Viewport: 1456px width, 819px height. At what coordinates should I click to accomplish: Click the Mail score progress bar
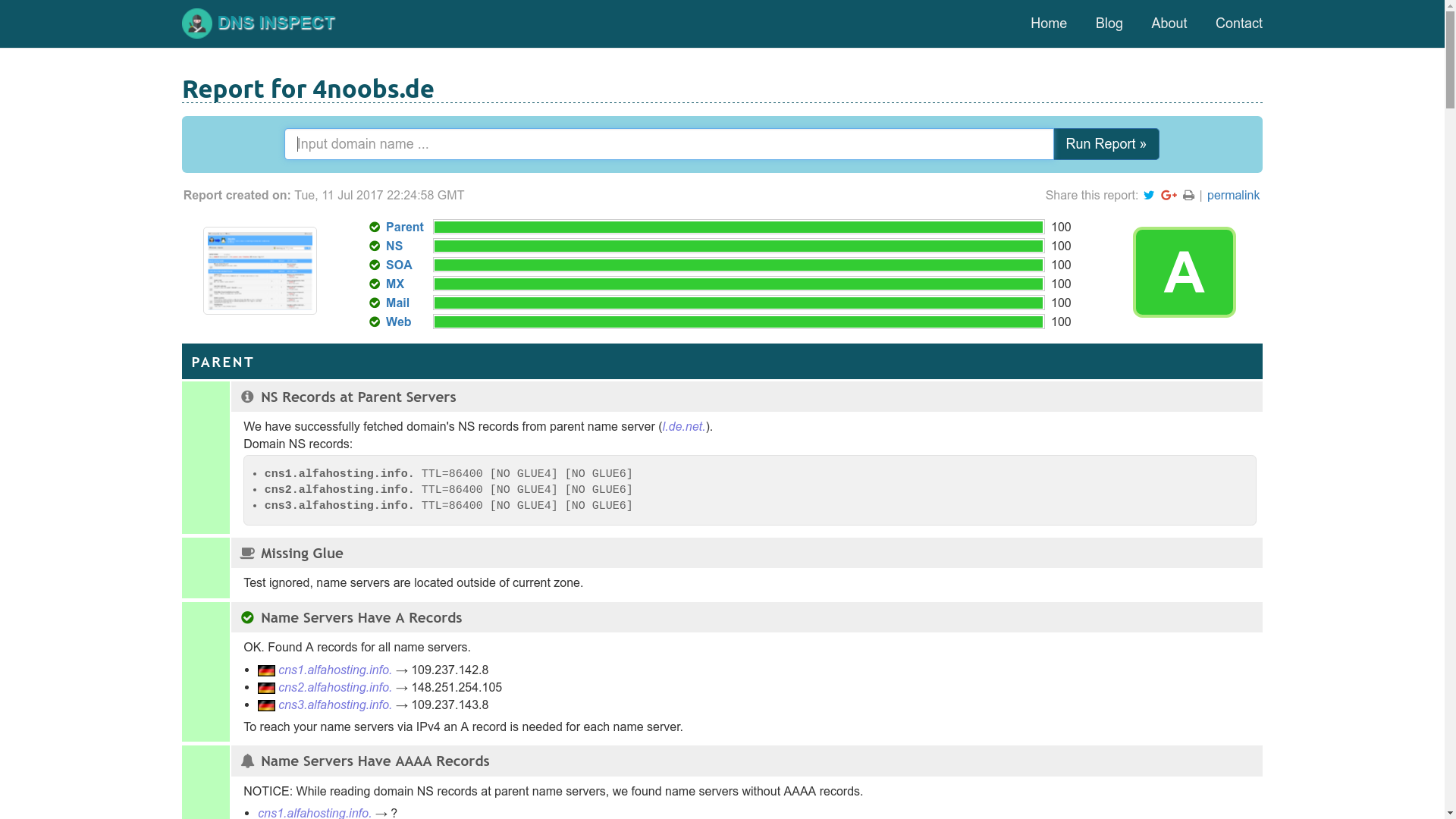coord(738,303)
